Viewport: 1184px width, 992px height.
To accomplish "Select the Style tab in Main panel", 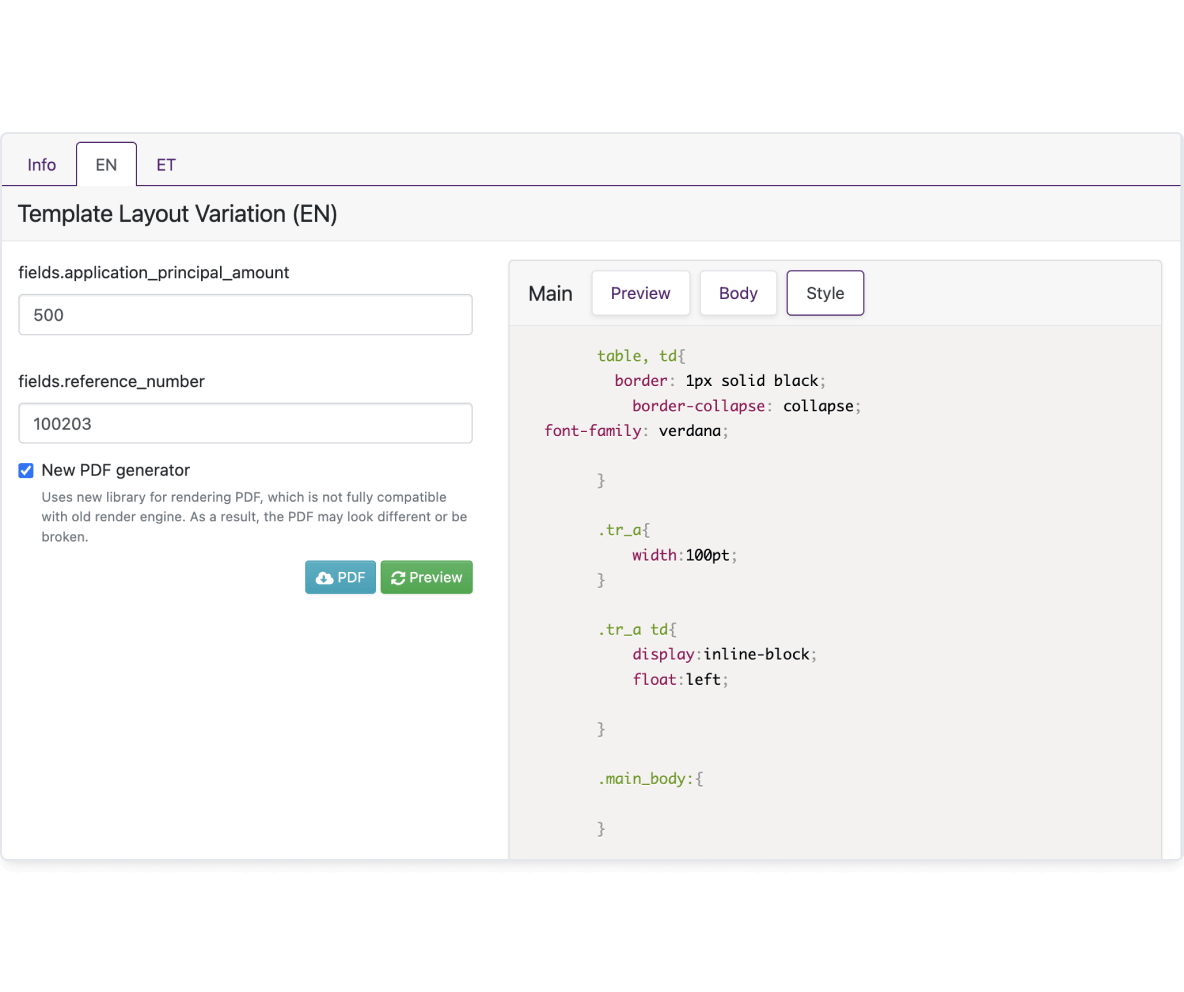I will point(825,293).
